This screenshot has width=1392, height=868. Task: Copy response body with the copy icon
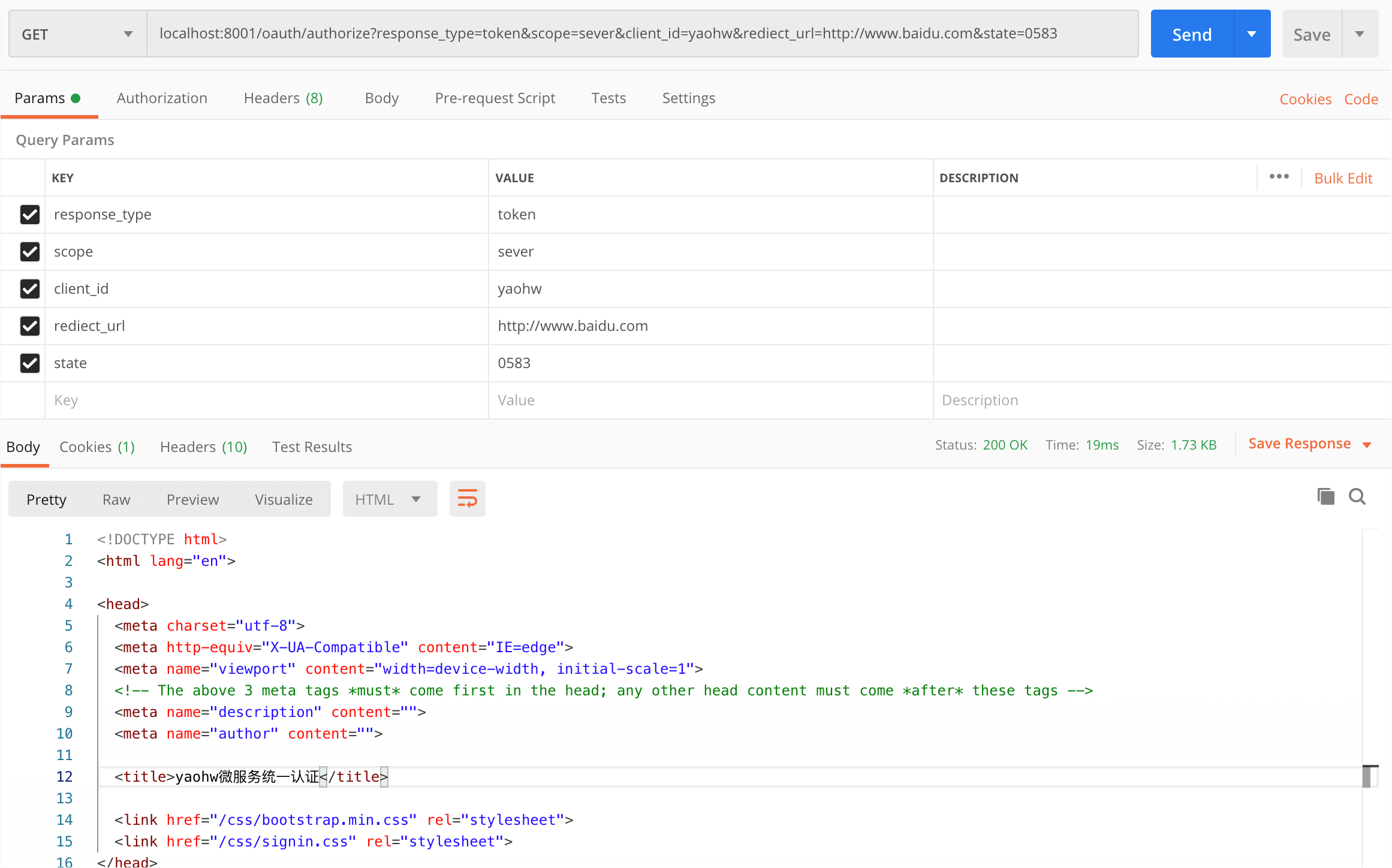(1325, 496)
